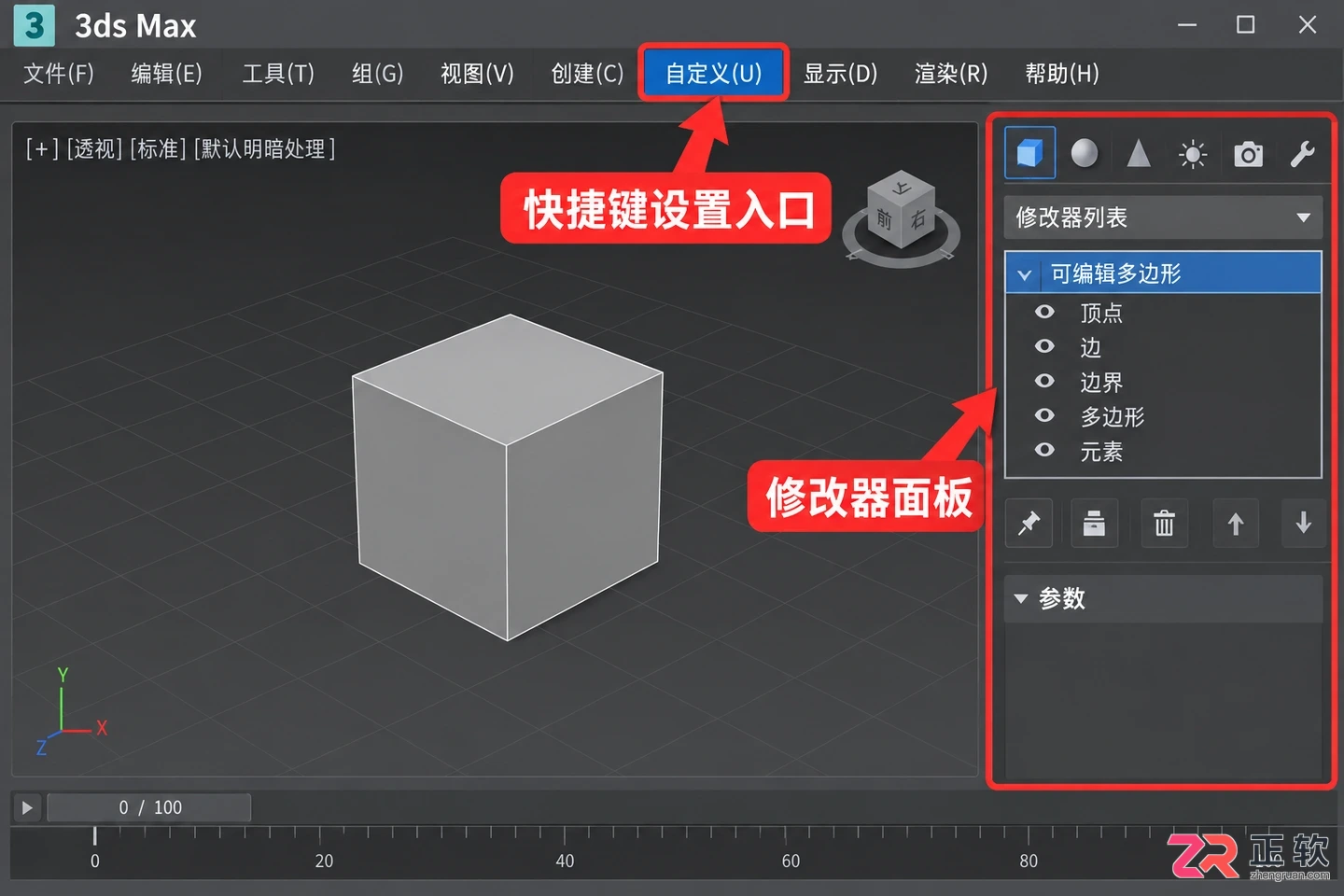Select the 顶点 sub-object level

pyautogui.click(x=1101, y=313)
